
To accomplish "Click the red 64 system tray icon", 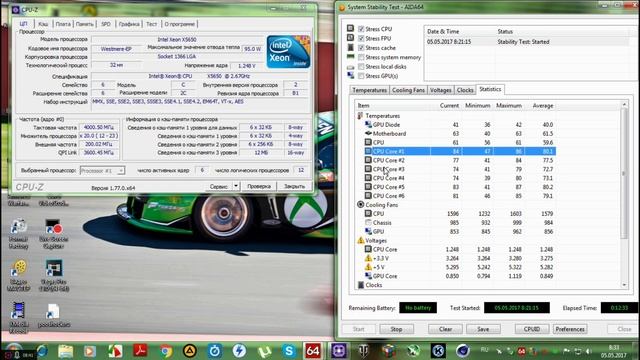I will point(521,351).
